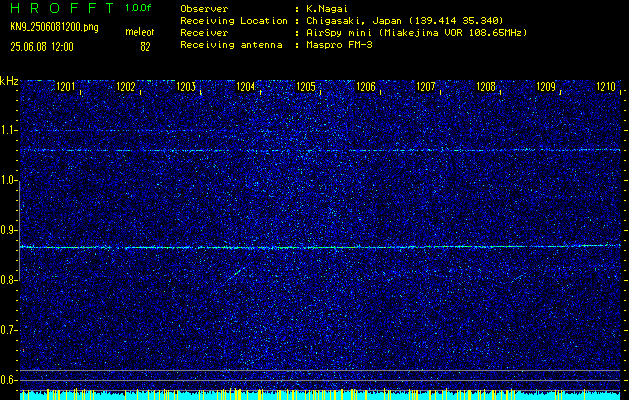This screenshot has width=629, height=400.
Task: Click the 1205 time marker
Action: [x=306, y=86]
